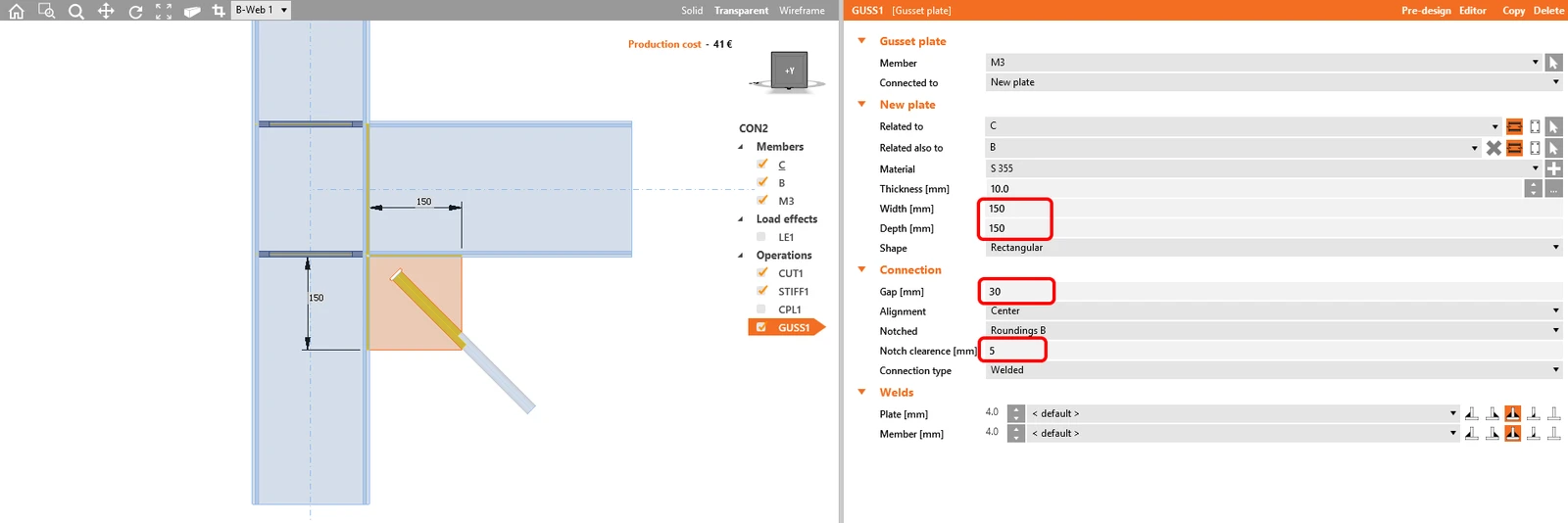Pick member M3 with the cursor icon
This screenshot has width=1568, height=523.
coord(1553,63)
